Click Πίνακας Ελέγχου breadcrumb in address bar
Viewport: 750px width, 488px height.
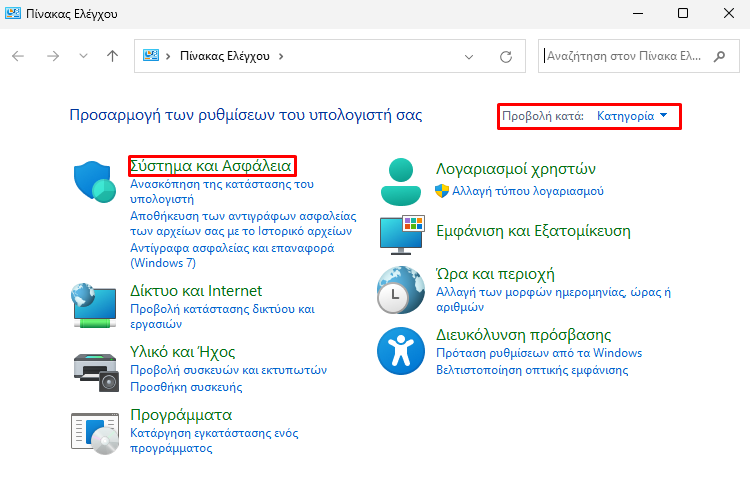coord(225,56)
